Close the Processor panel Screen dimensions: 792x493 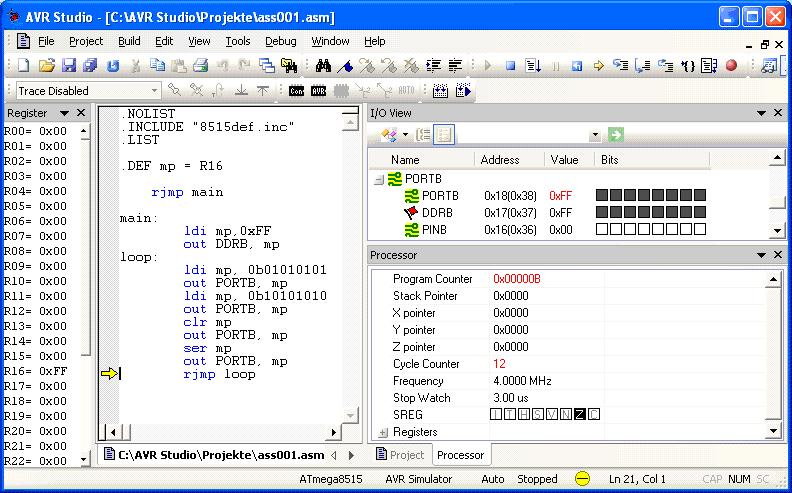pos(778,255)
